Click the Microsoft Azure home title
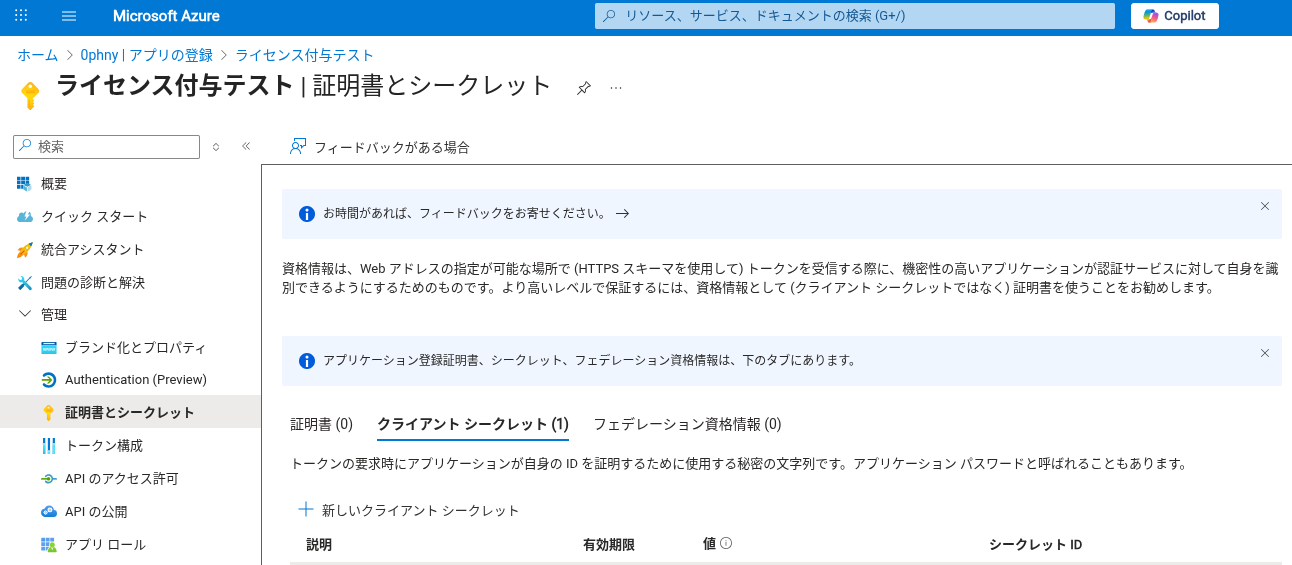 (166, 16)
